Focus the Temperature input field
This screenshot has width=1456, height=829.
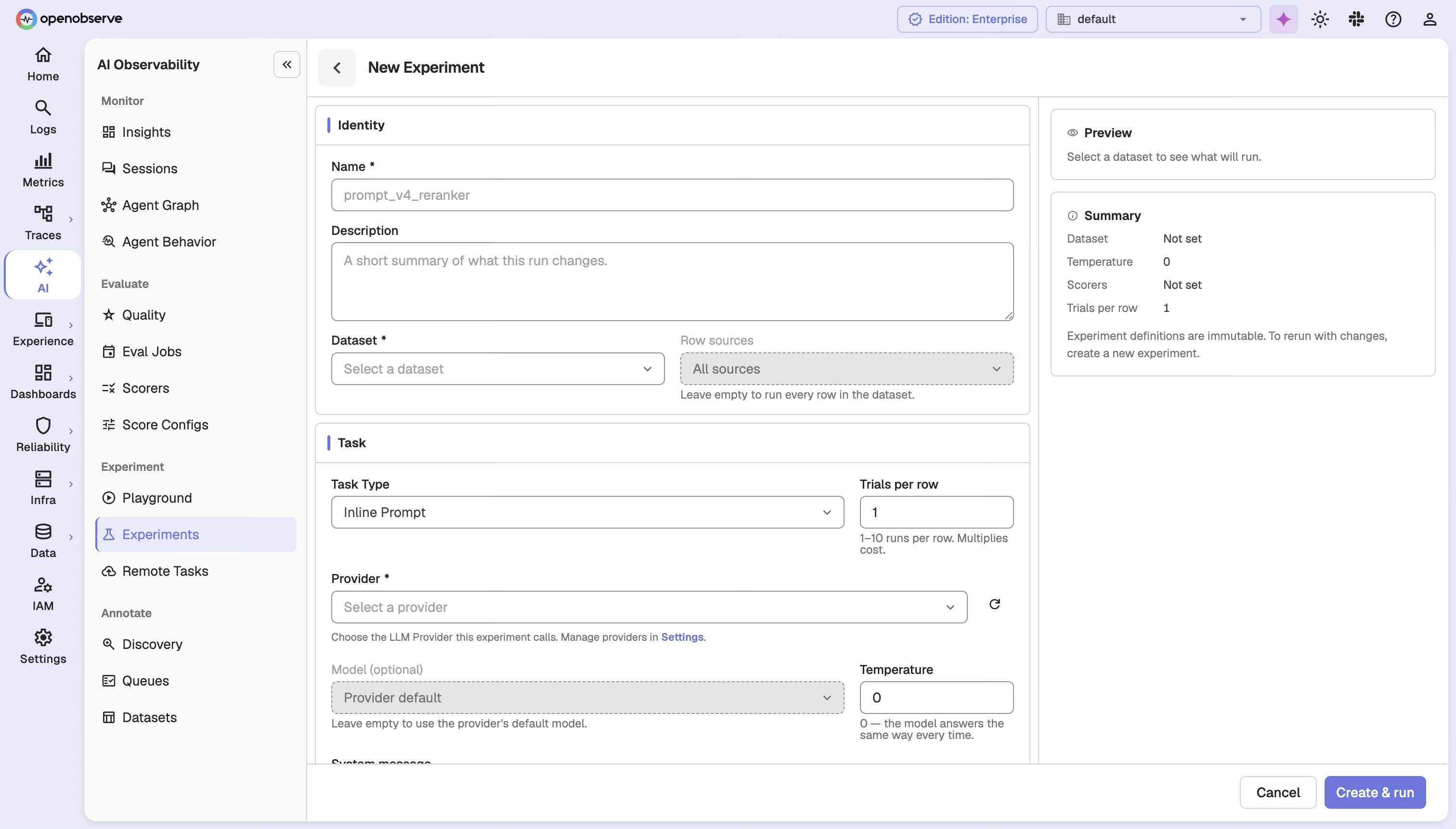pyautogui.click(x=936, y=698)
